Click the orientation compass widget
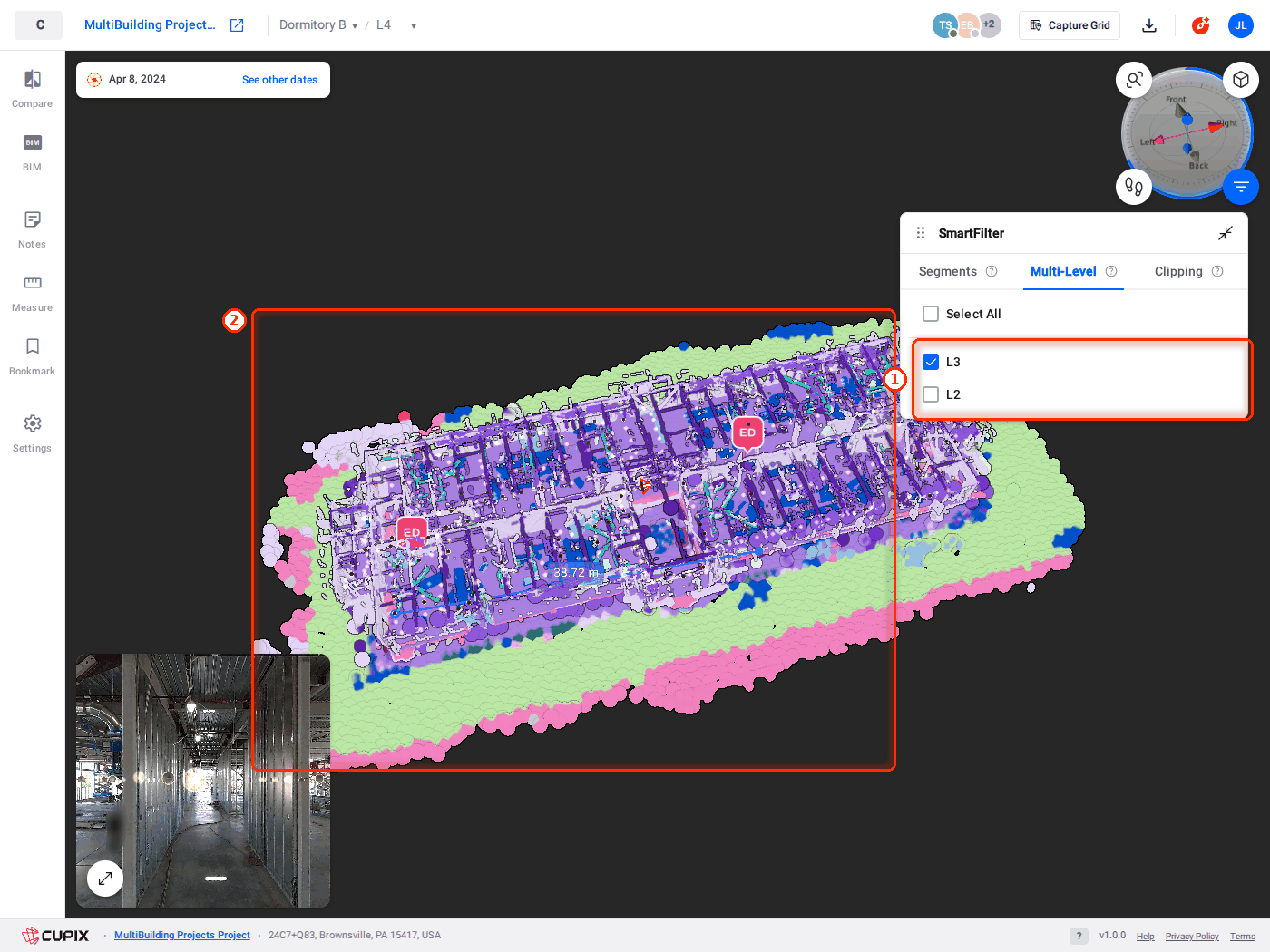The width and height of the screenshot is (1270, 952). 1187,133
